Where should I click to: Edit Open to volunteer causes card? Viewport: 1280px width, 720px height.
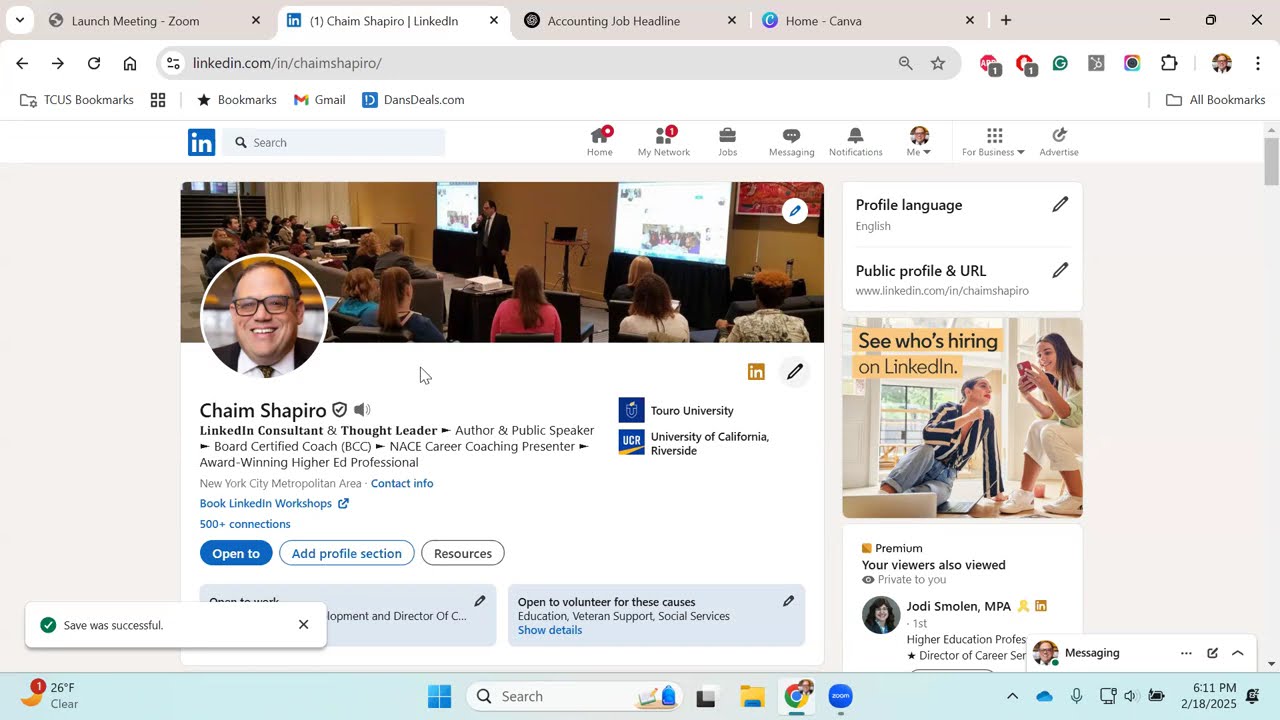point(788,601)
